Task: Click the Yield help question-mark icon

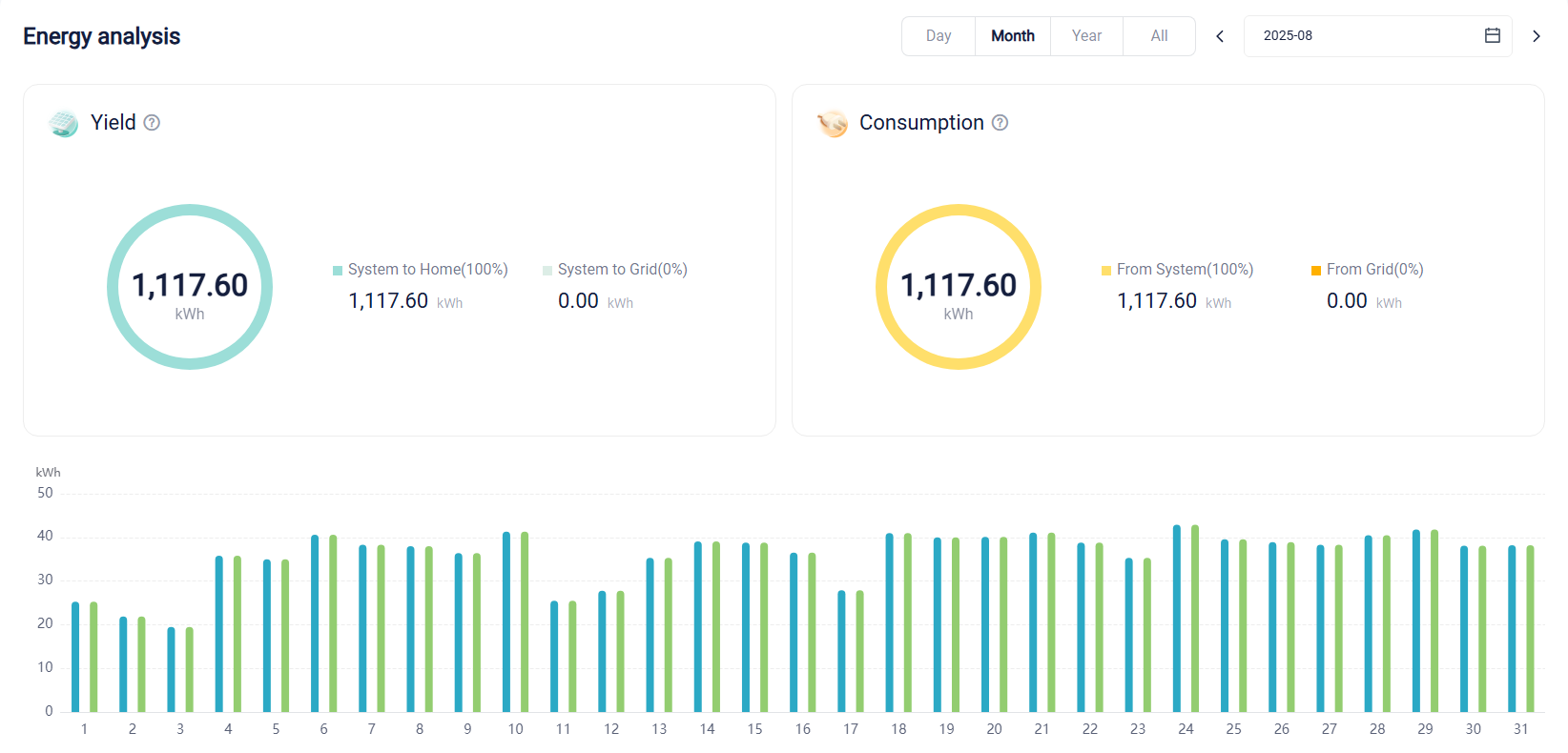Action: pyautogui.click(x=152, y=123)
